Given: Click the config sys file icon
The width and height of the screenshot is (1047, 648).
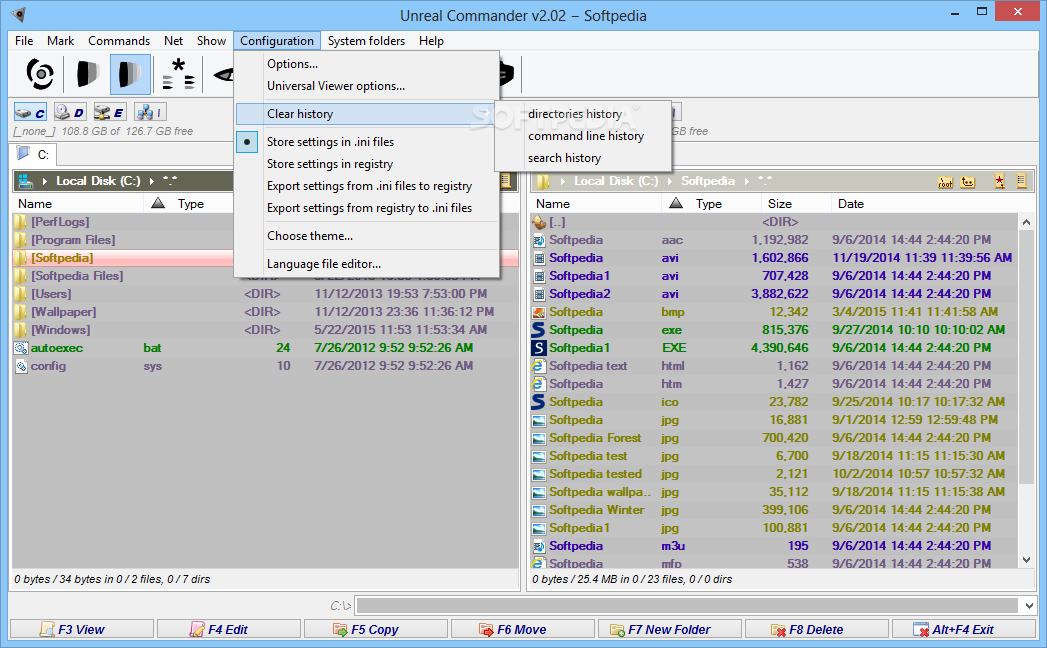Looking at the screenshot, I should (x=21, y=366).
